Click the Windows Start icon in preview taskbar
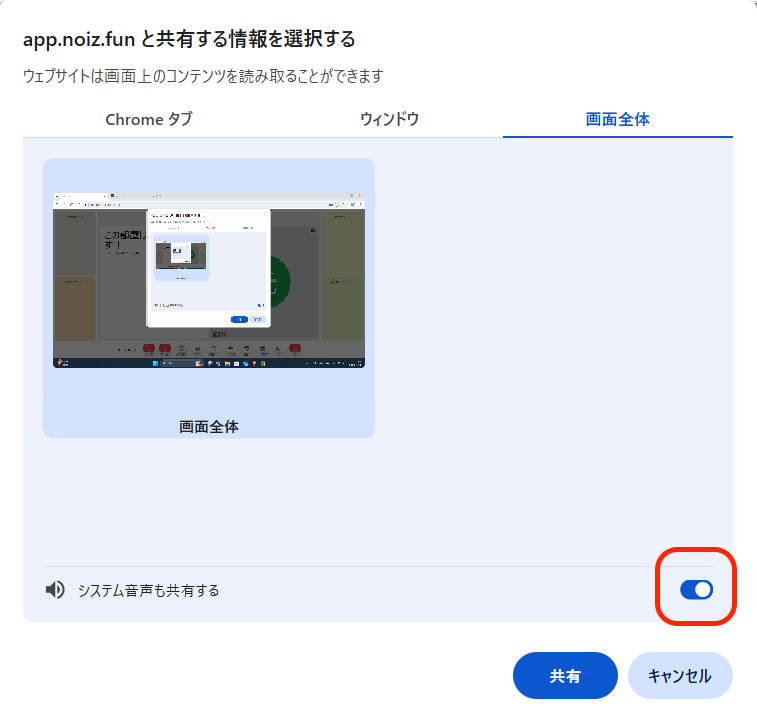 click(x=155, y=363)
